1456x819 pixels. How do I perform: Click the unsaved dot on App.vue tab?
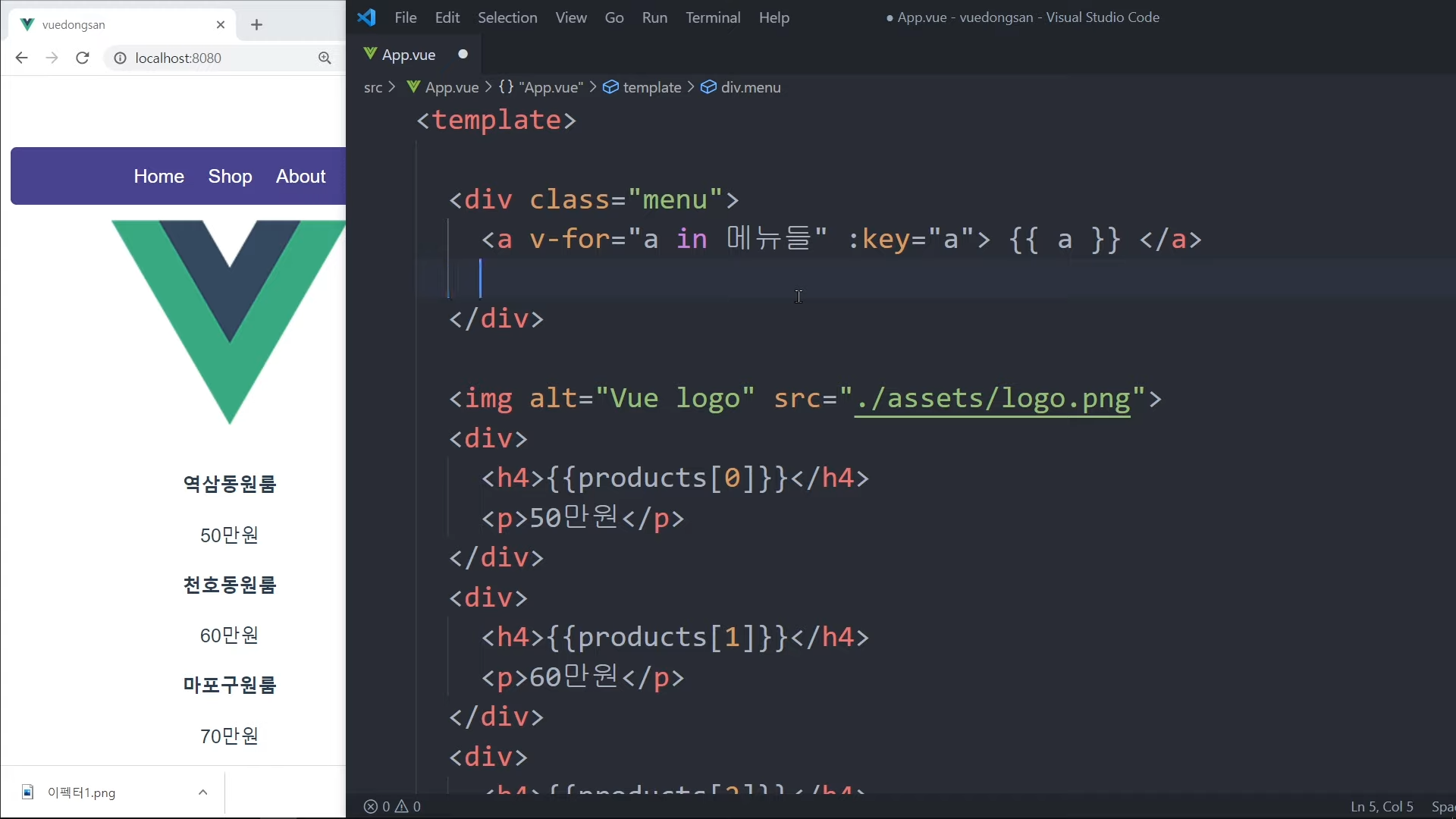pyautogui.click(x=463, y=54)
